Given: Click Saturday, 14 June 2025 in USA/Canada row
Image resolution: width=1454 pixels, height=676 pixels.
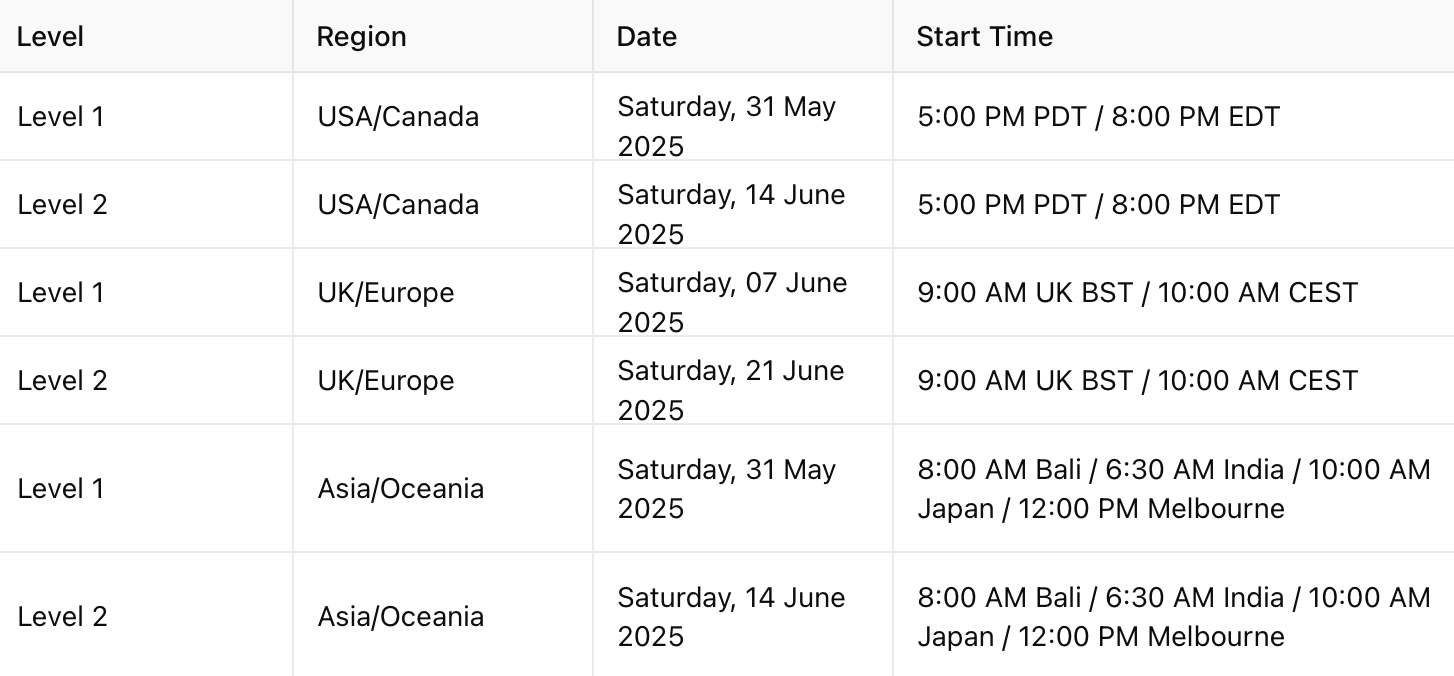Looking at the screenshot, I should 731,214.
